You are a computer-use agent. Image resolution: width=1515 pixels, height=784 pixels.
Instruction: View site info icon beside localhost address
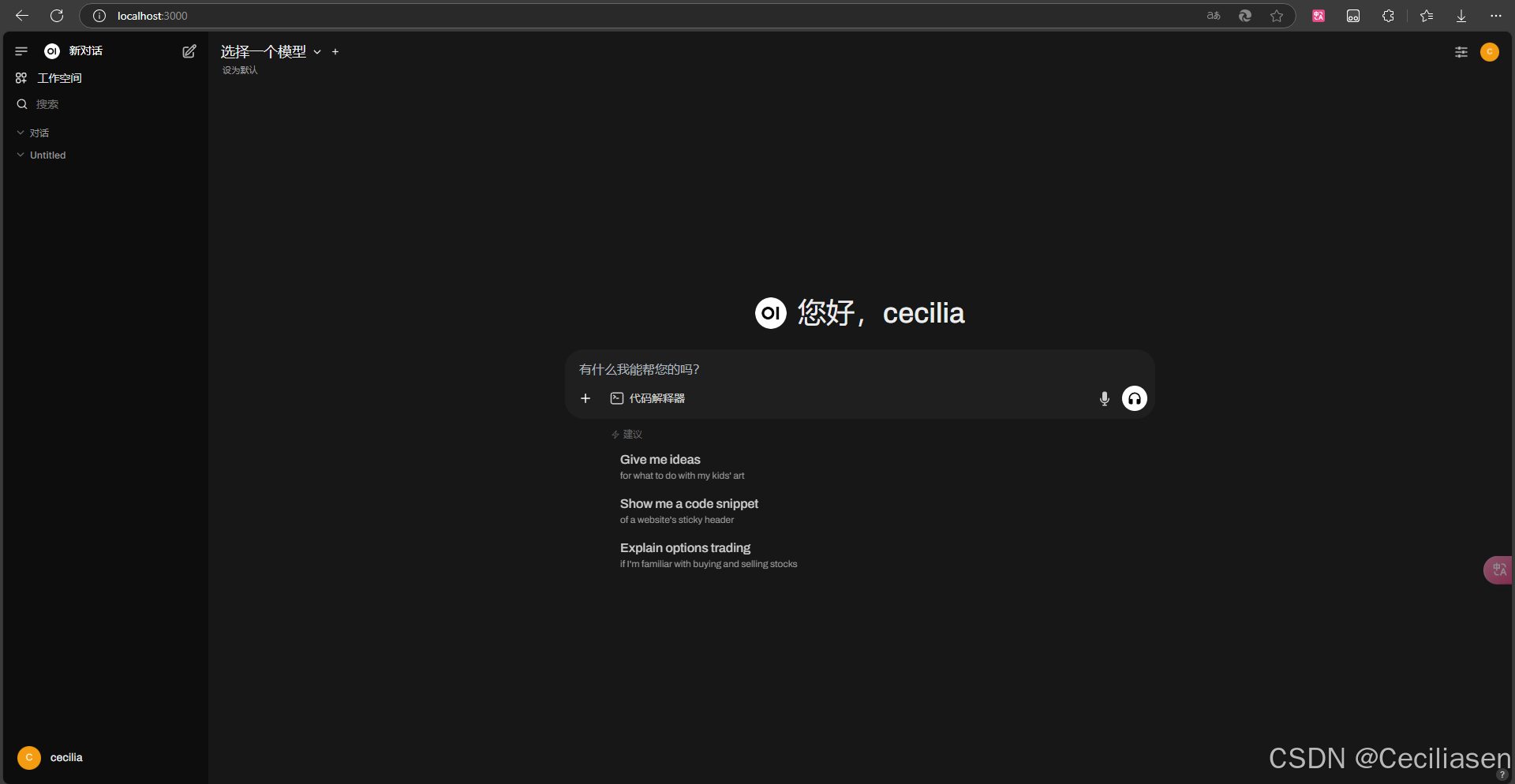[x=99, y=16]
